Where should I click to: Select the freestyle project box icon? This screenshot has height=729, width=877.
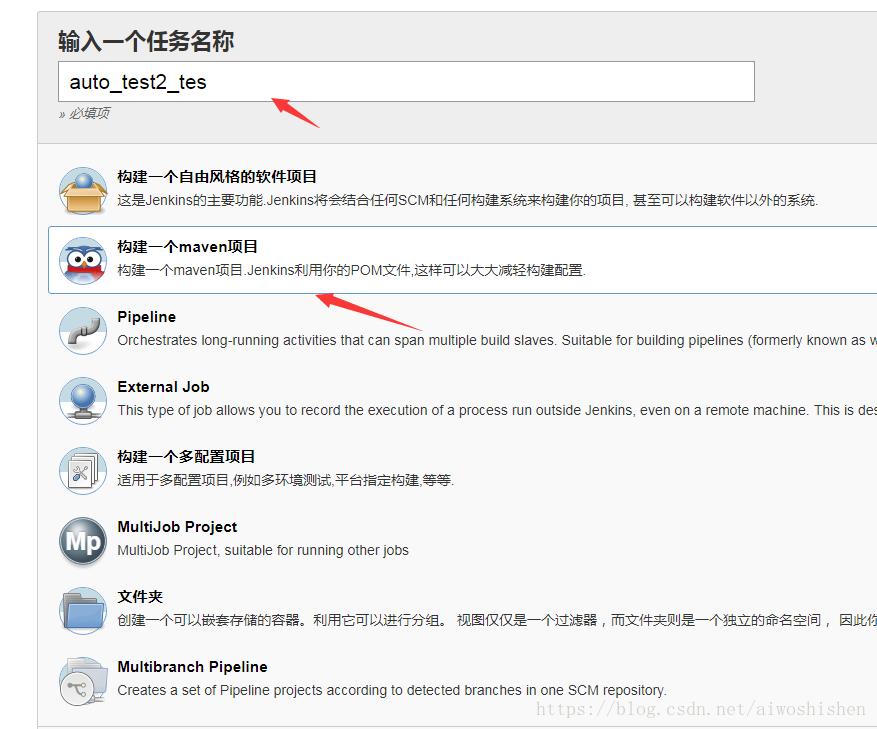point(83,191)
